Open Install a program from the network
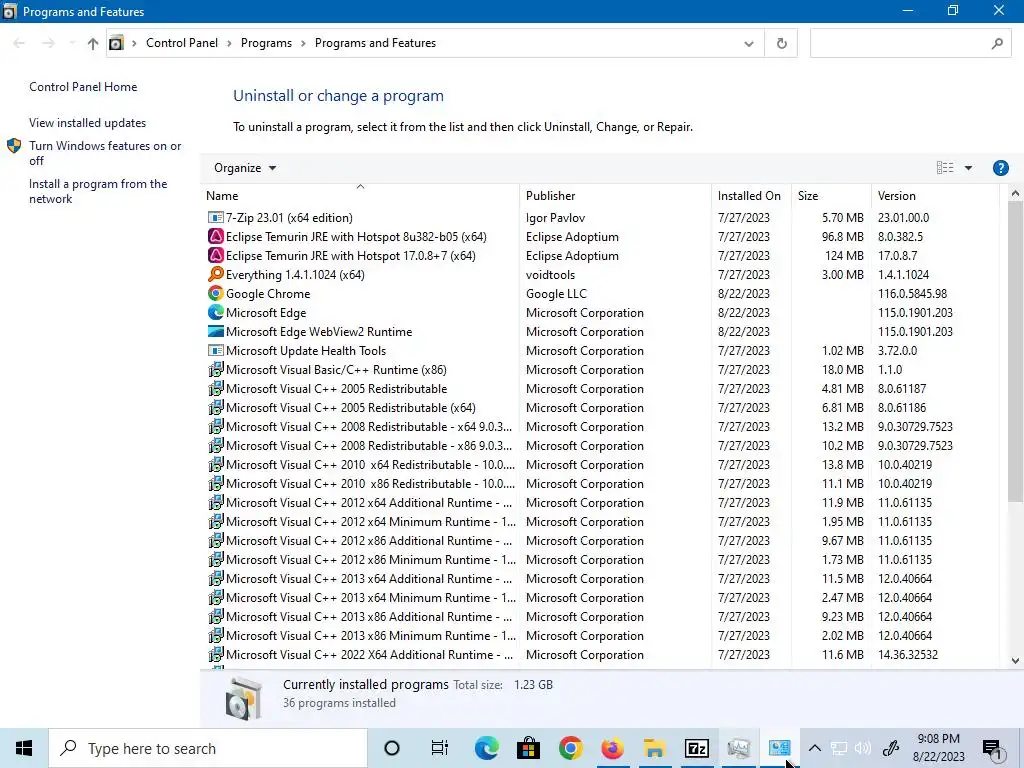 [x=98, y=191]
